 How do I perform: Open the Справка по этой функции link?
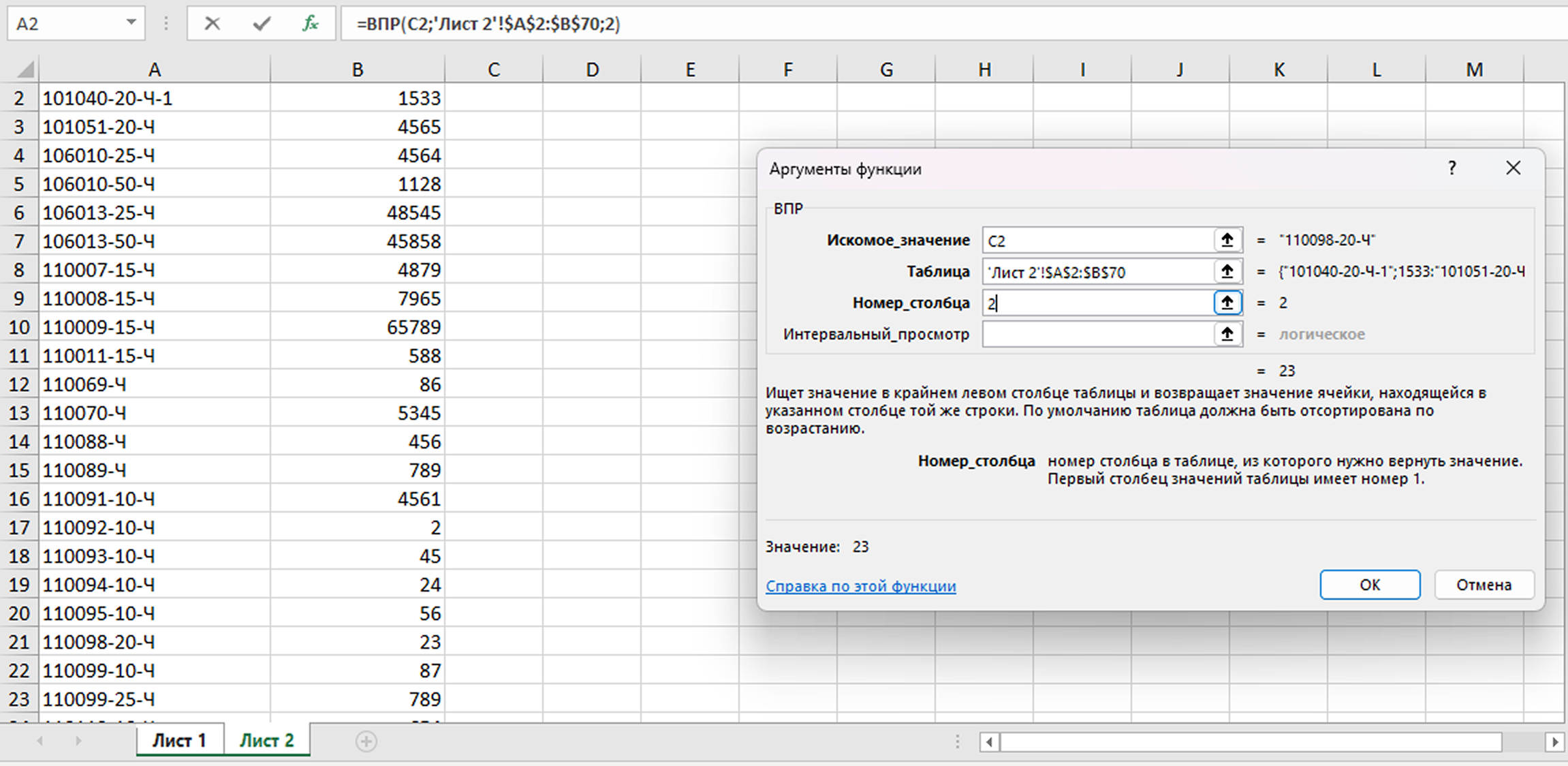click(860, 586)
